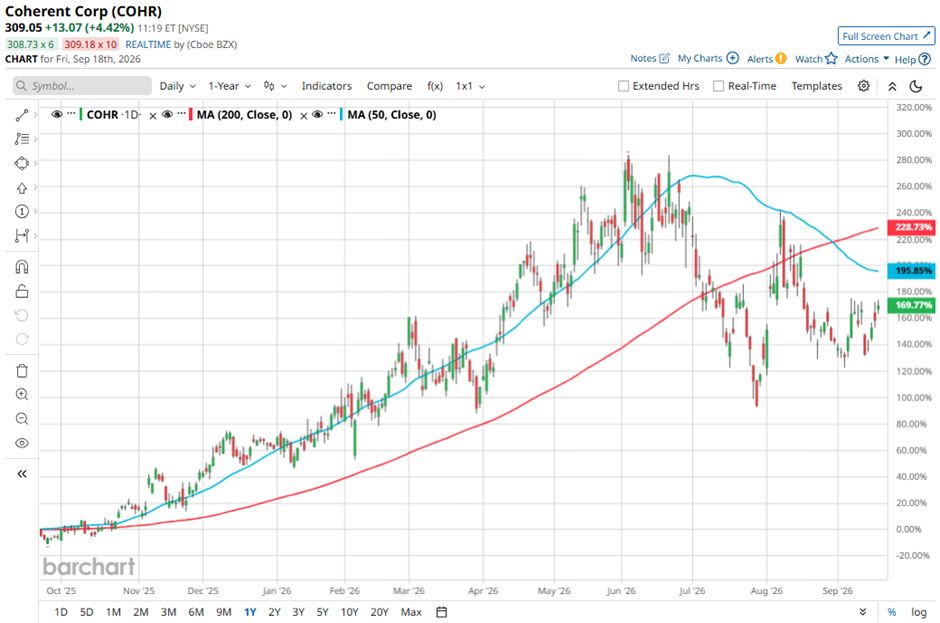Click the Full Screen Chart button

pyautogui.click(x=886, y=36)
